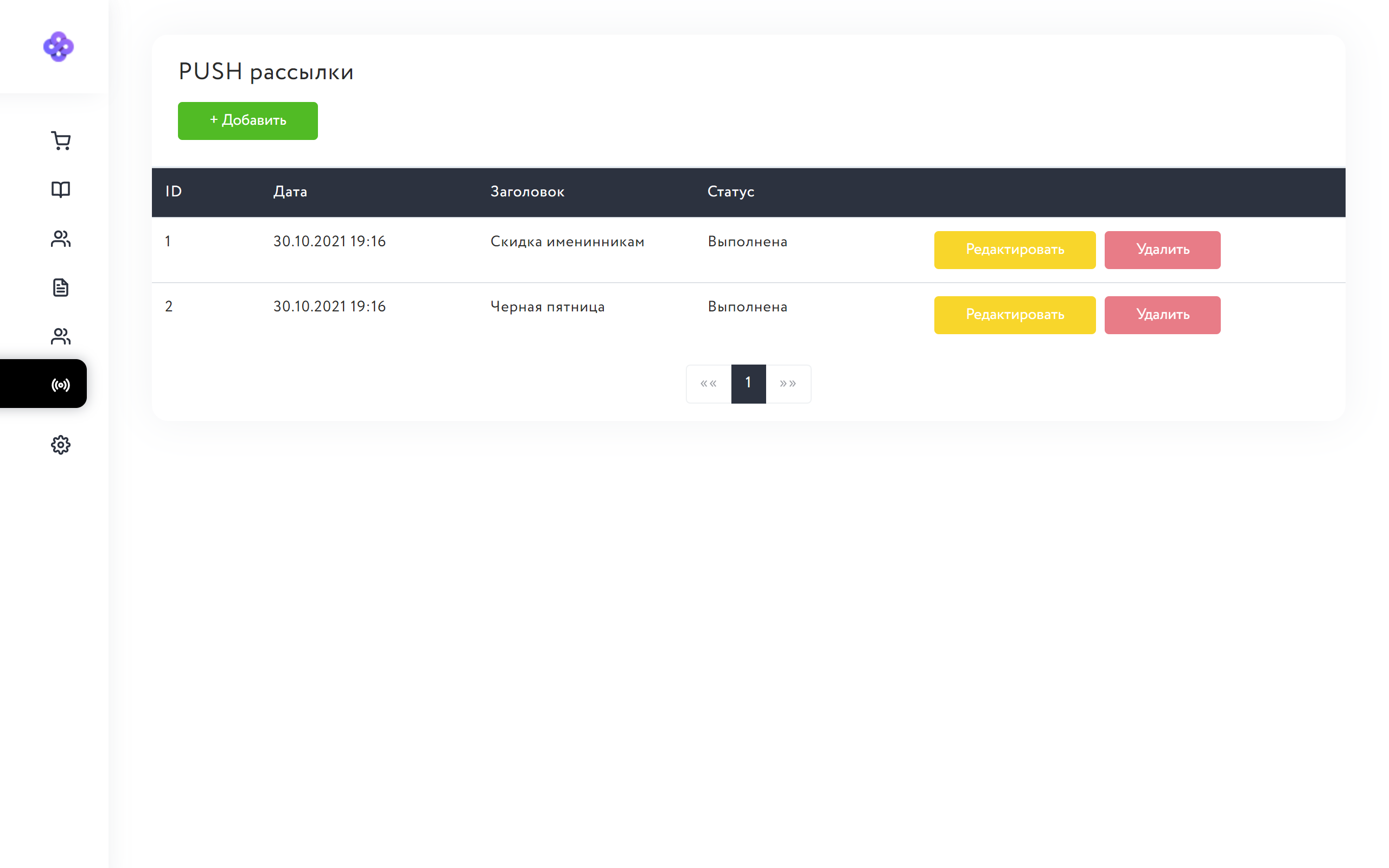Click the Статус column header
1389x868 pixels.
pos(730,192)
